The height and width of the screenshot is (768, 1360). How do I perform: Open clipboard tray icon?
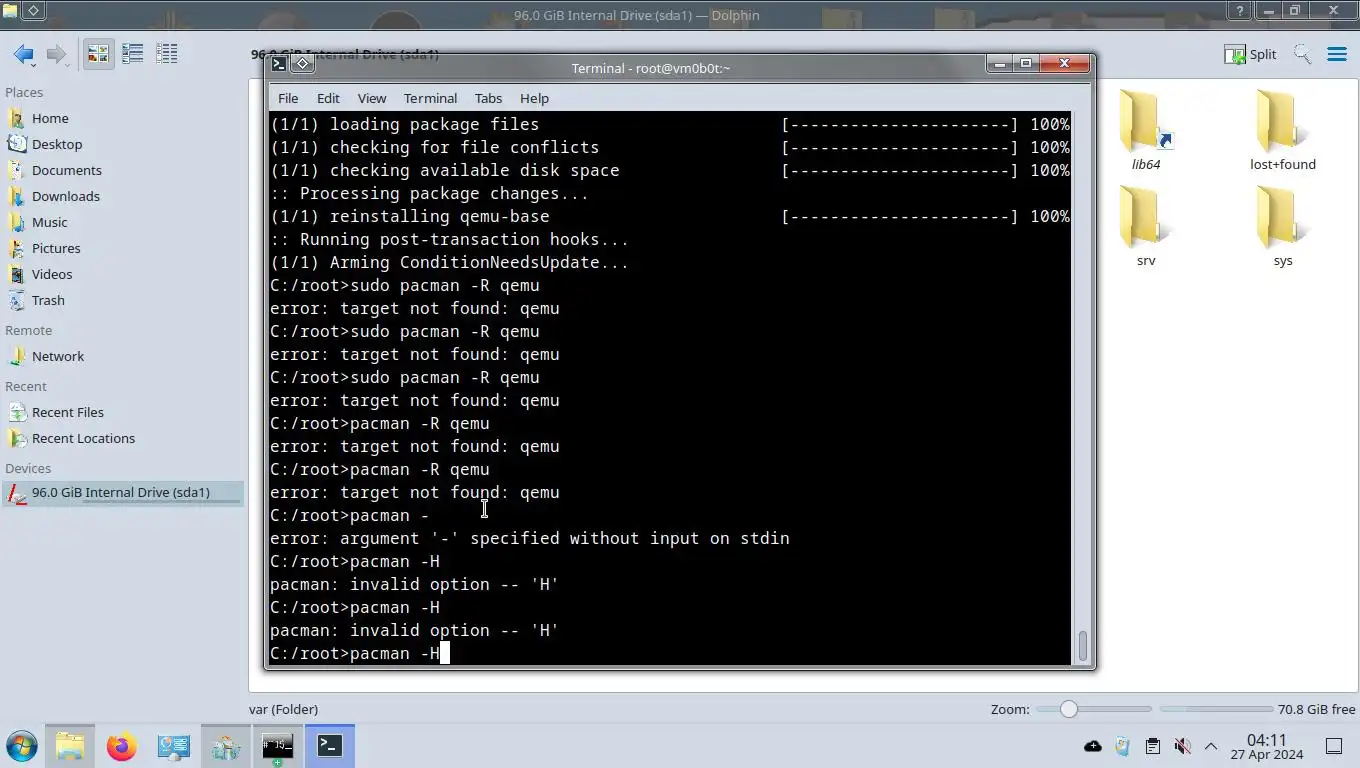[x=1152, y=746]
